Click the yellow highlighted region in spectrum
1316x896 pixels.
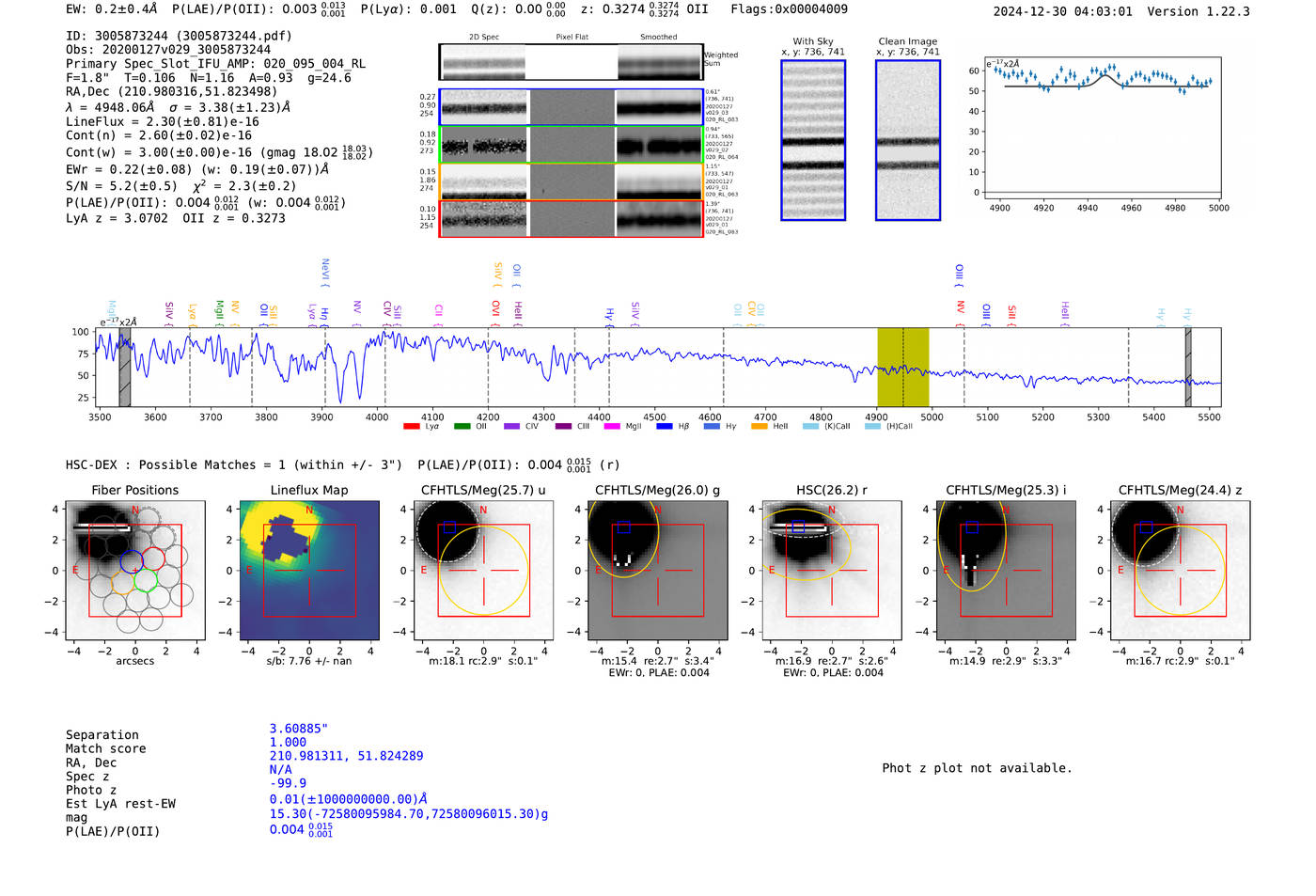[903, 367]
